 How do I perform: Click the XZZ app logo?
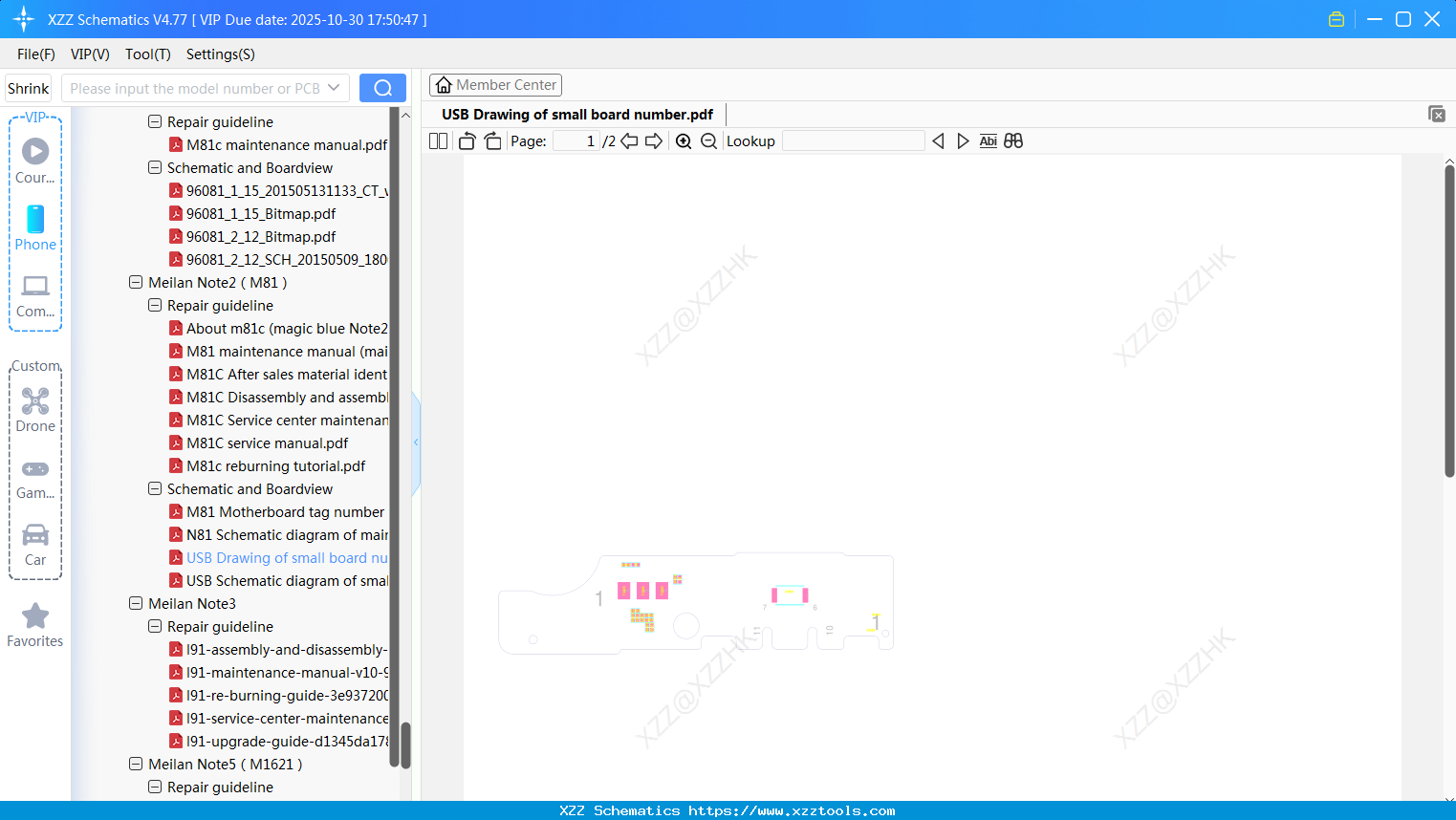click(x=23, y=19)
